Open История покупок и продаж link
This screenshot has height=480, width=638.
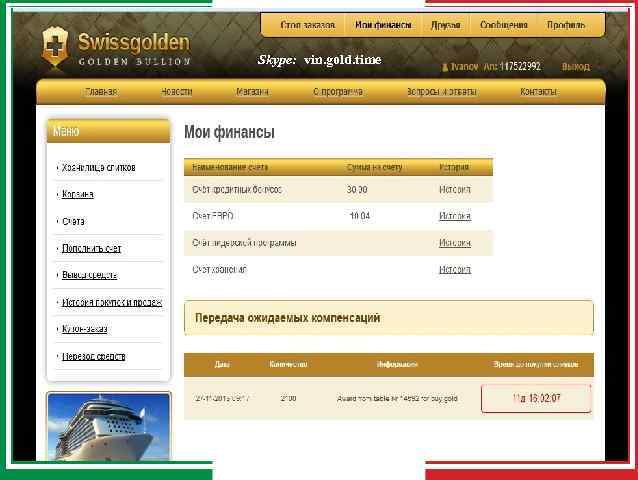click(x=112, y=303)
